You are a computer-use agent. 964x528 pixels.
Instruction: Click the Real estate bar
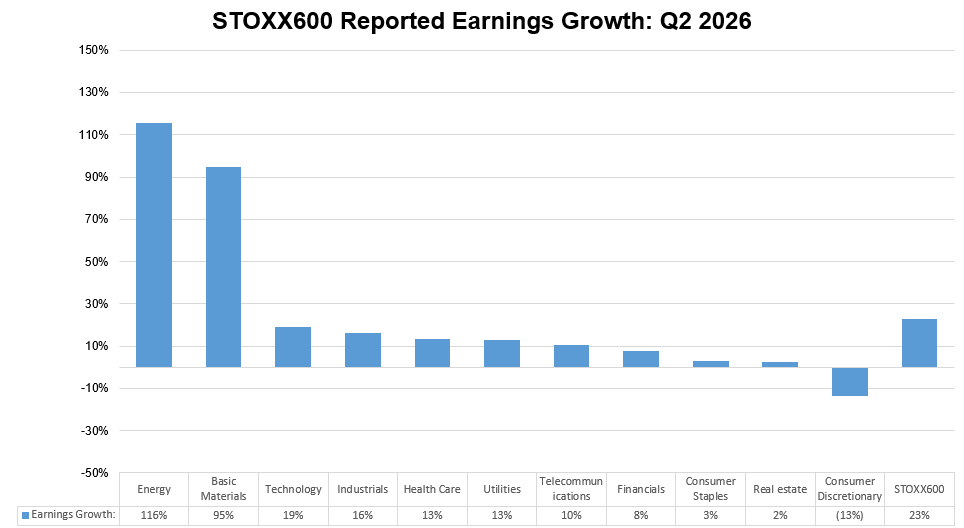[x=780, y=364]
